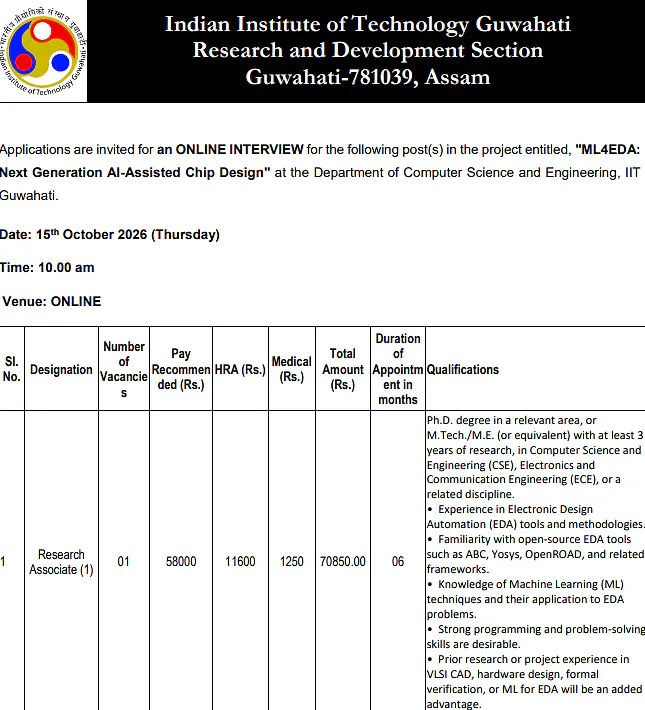645x710 pixels.
Task: Click the 'Medical (Rs.)' column header
Action: click(x=291, y=369)
